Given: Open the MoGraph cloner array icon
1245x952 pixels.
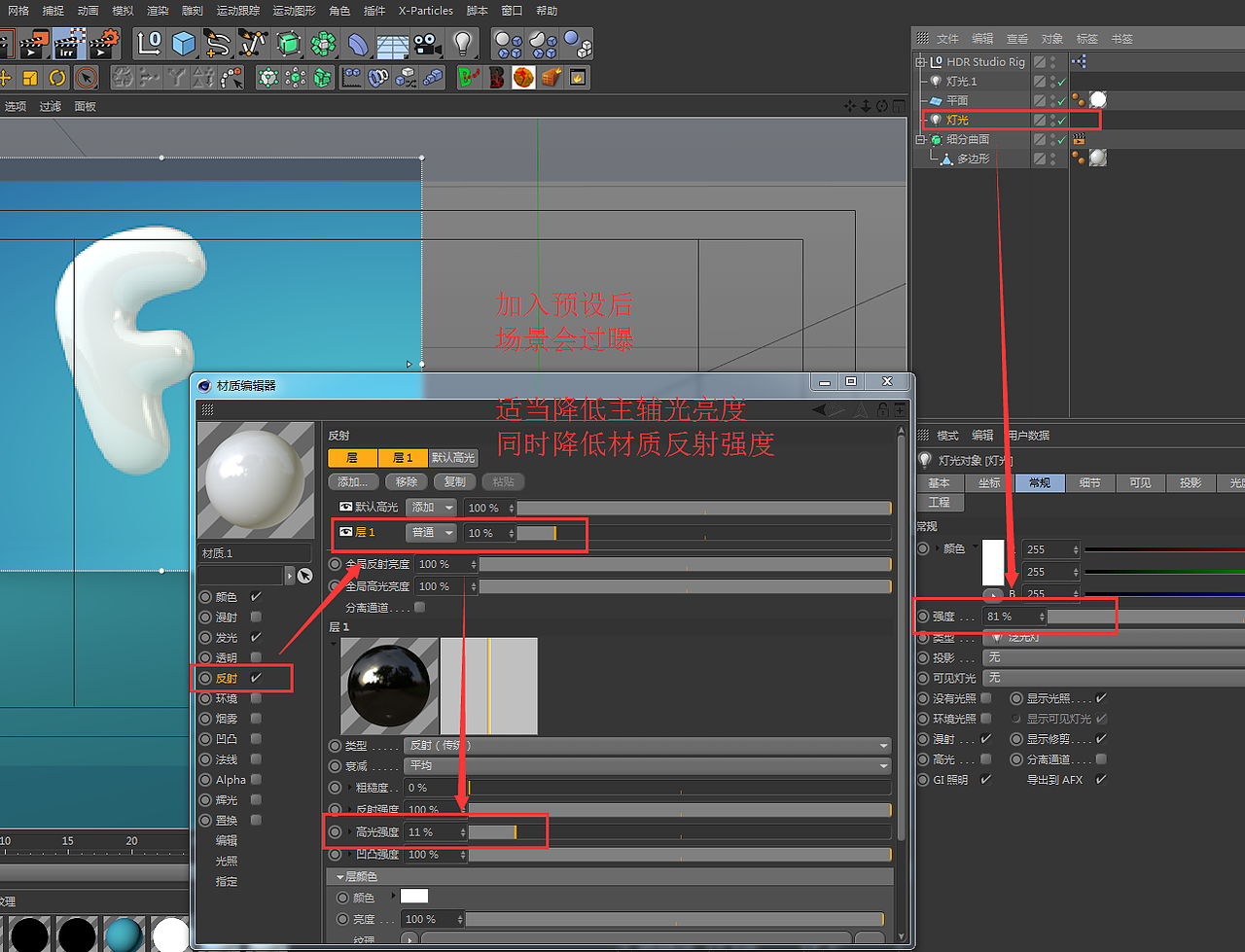Looking at the screenshot, I should 323,44.
